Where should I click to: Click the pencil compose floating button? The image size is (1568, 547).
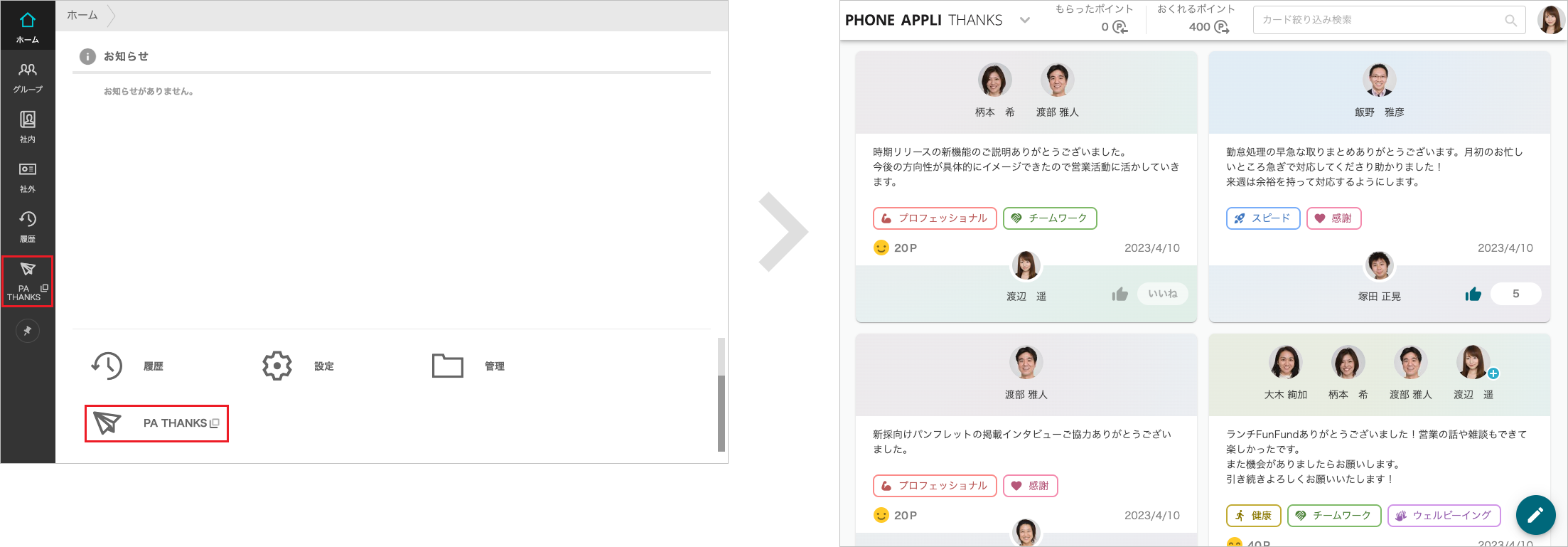point(1535,515)
